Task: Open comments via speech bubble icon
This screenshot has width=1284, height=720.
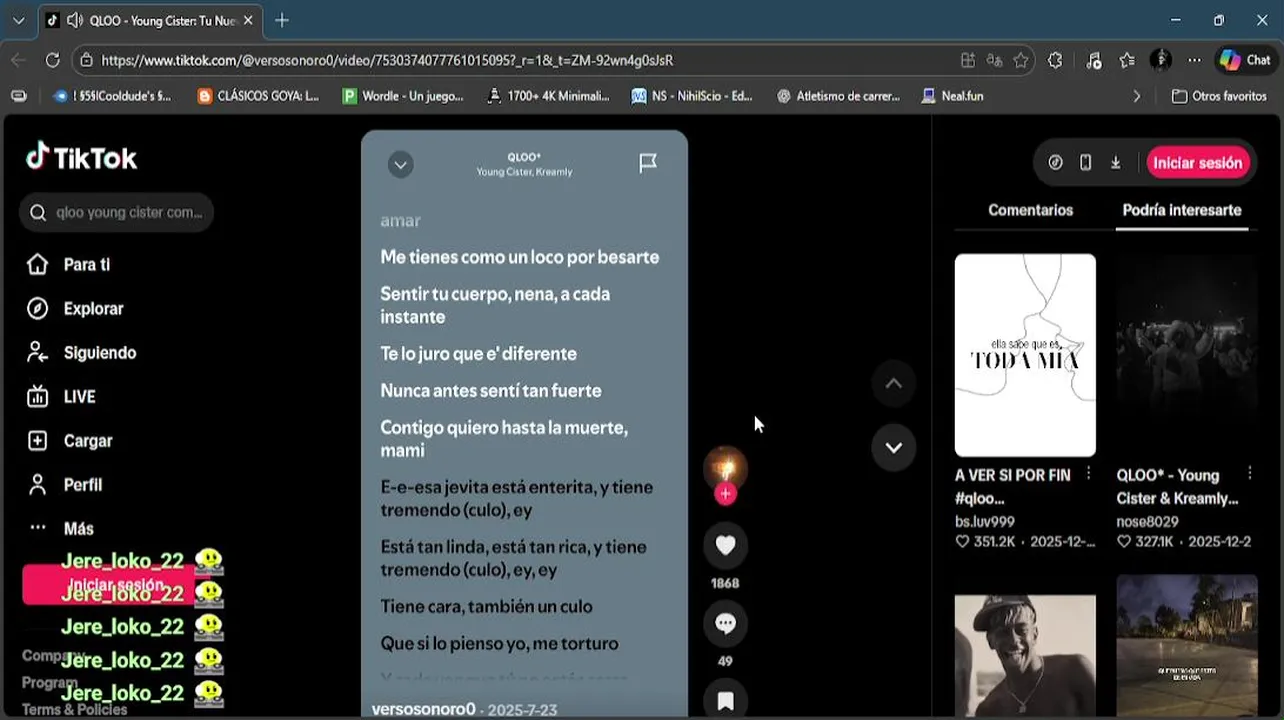Action: 725,623
